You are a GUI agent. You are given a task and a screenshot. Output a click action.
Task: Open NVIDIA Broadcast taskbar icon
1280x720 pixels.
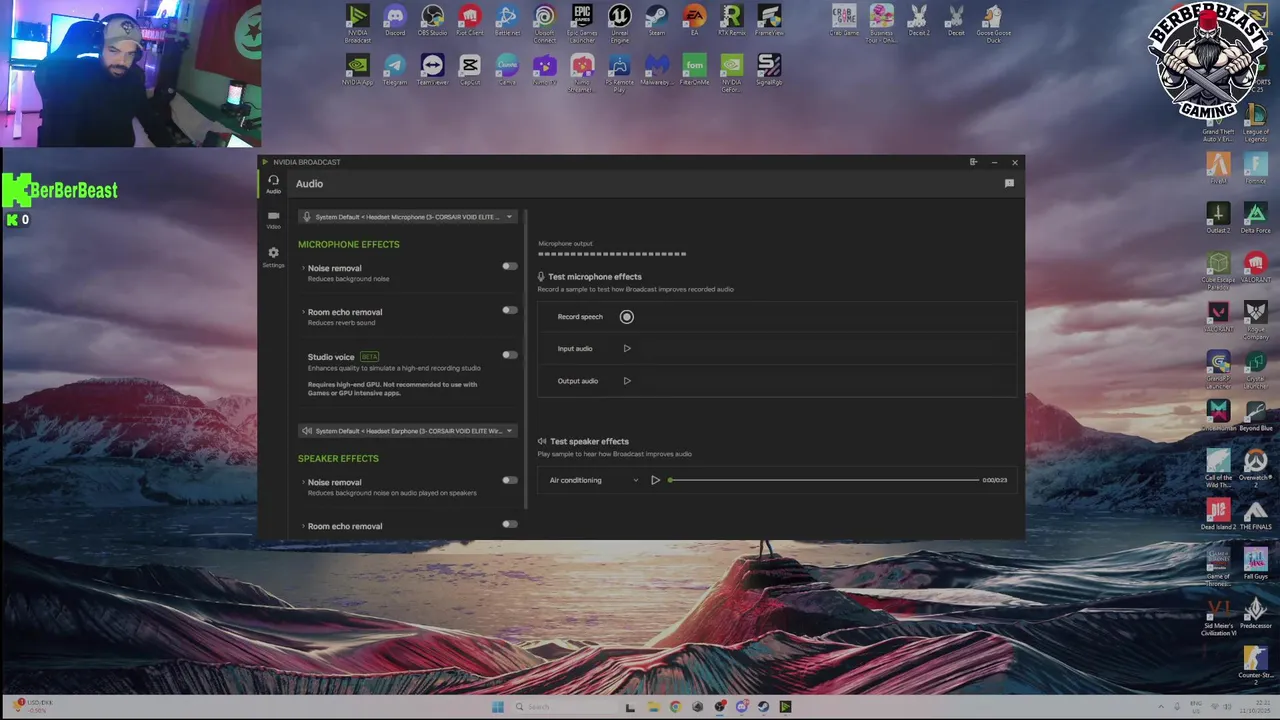(785, 707)
